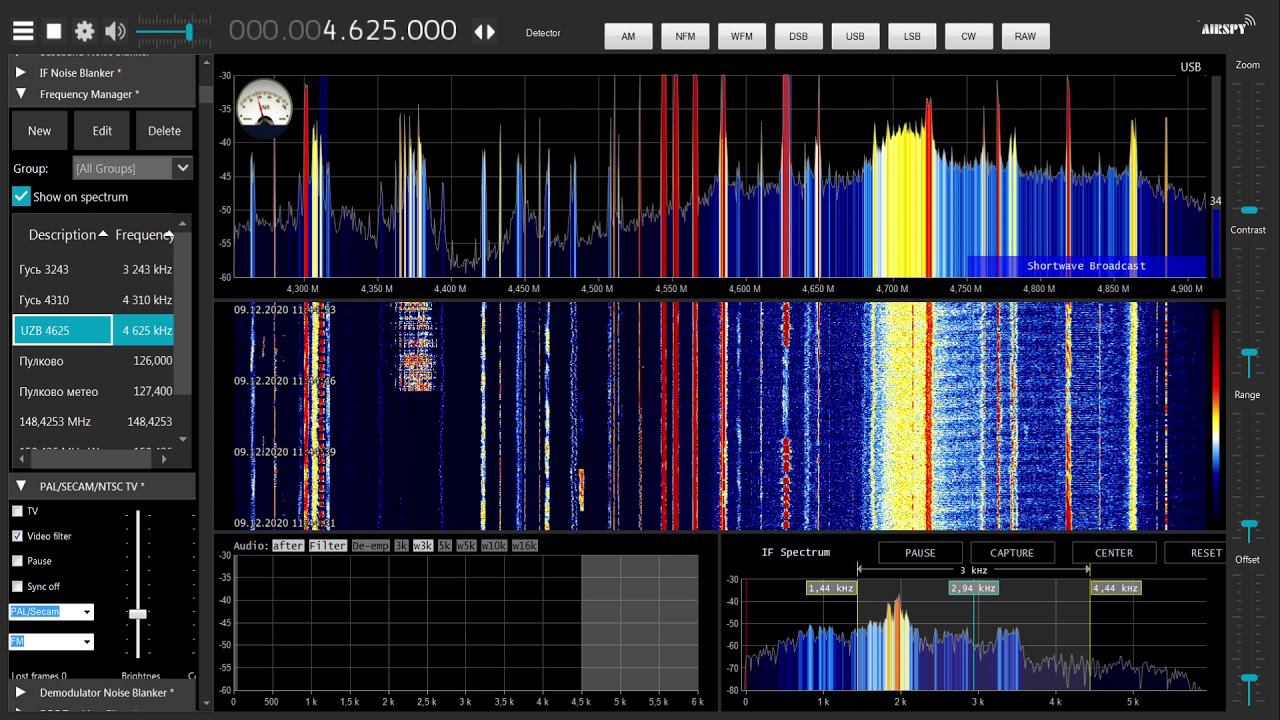1280x720 pixels.
Task: Mute audio with the speaker icon
Action: (115, 32)
